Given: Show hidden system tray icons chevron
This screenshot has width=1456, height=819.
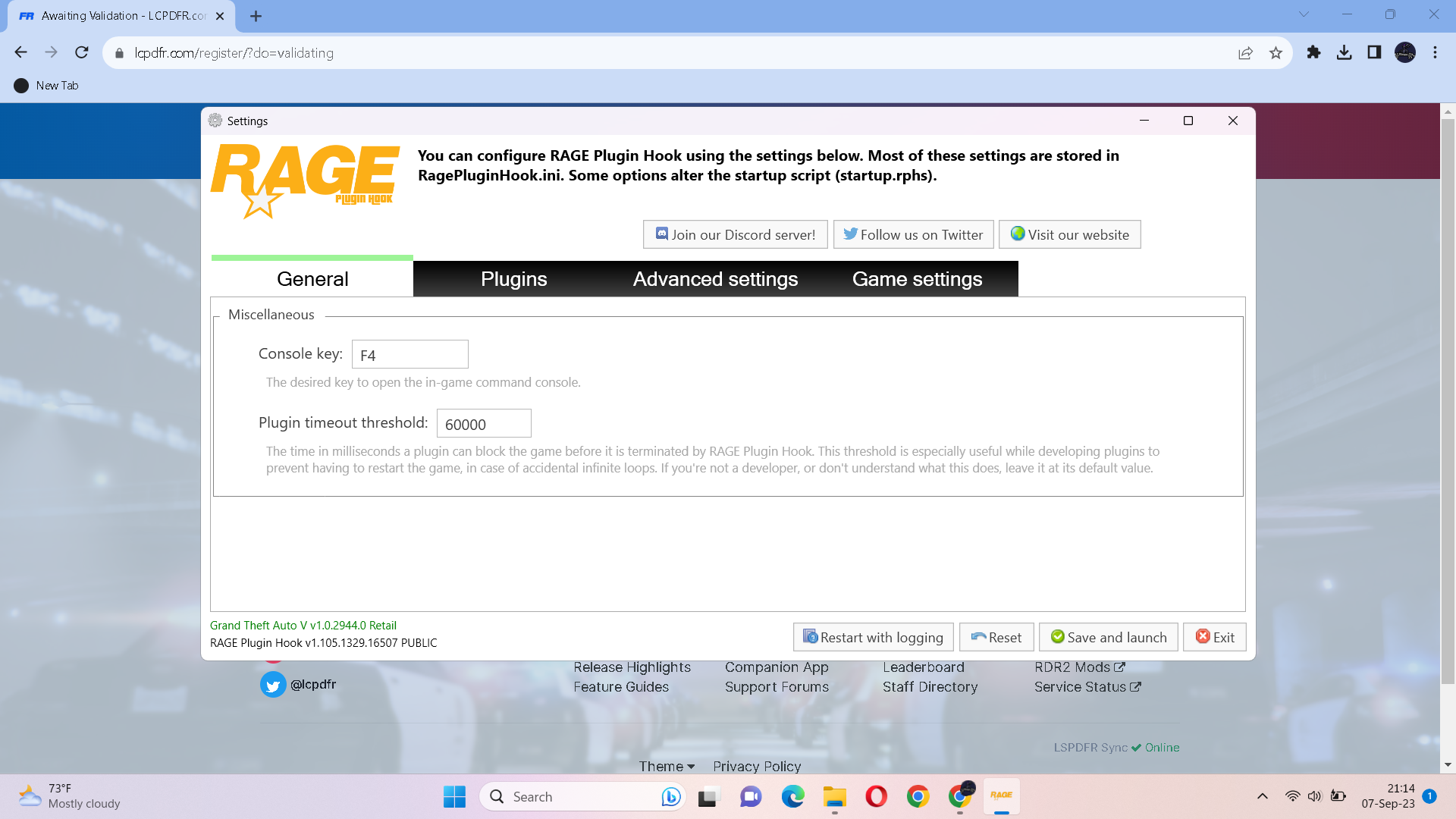Looking at the screenshot, I should coord(1262,796).
